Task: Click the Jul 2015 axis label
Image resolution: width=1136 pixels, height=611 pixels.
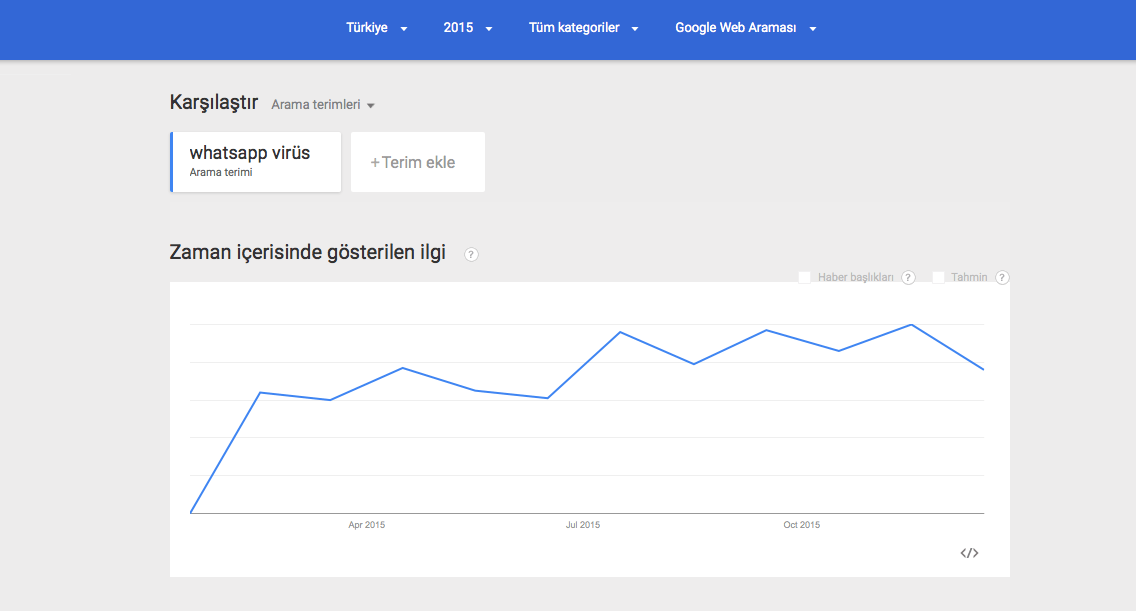Action: (583, 525)
